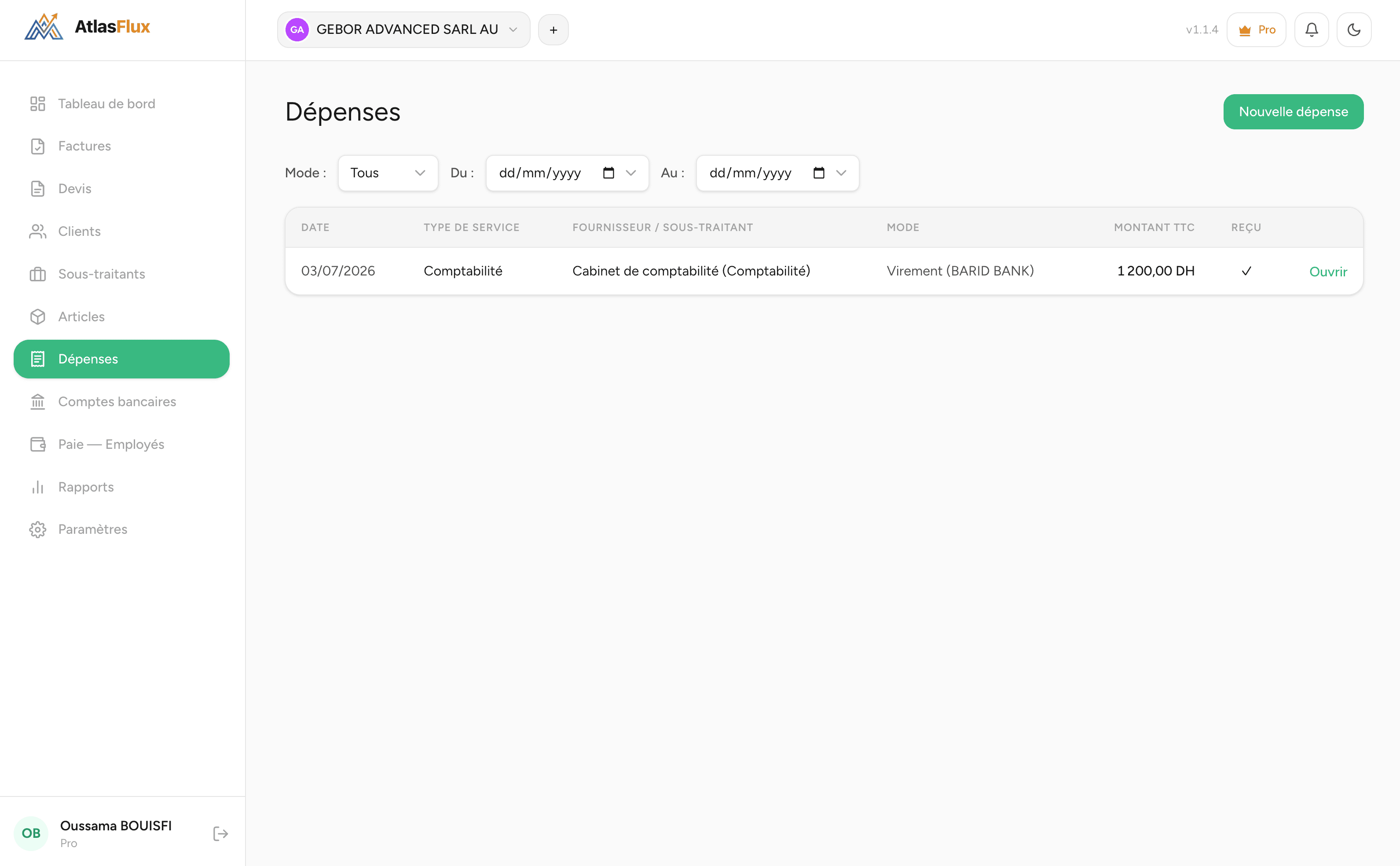The height and width of the screenshot is (866, 1400).
Task: Click the Oussama BOUISFI user name
Action: (116, 826)
